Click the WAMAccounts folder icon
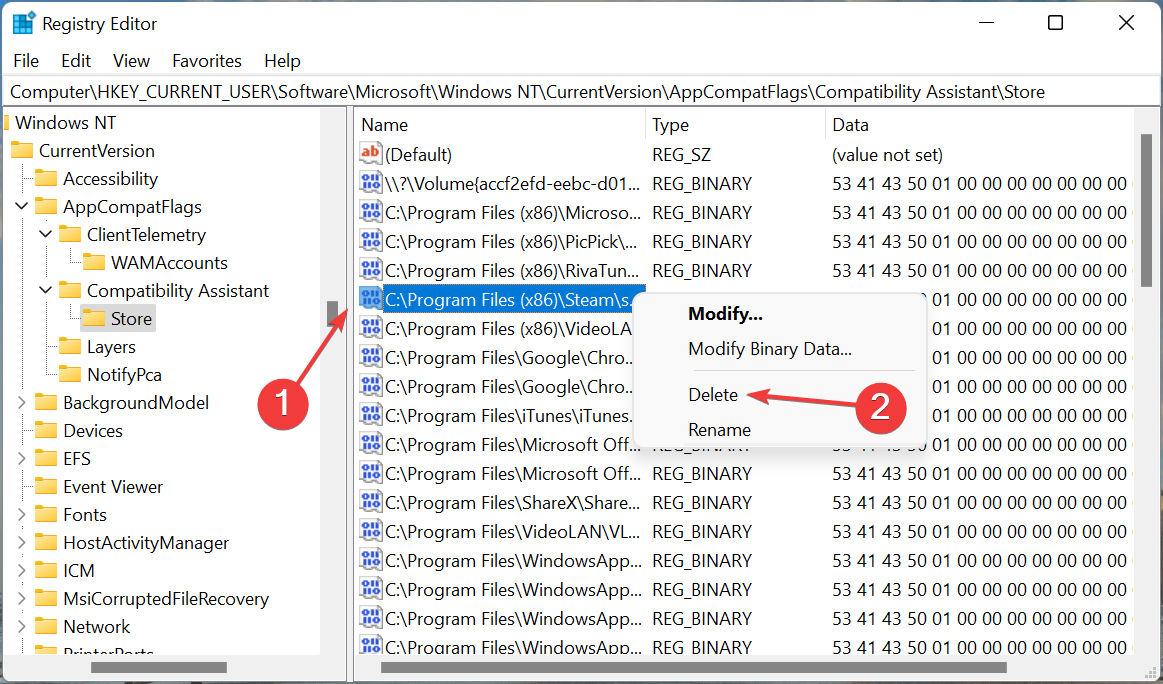This screenshot has height=684, width=1163. click(93, 263)
